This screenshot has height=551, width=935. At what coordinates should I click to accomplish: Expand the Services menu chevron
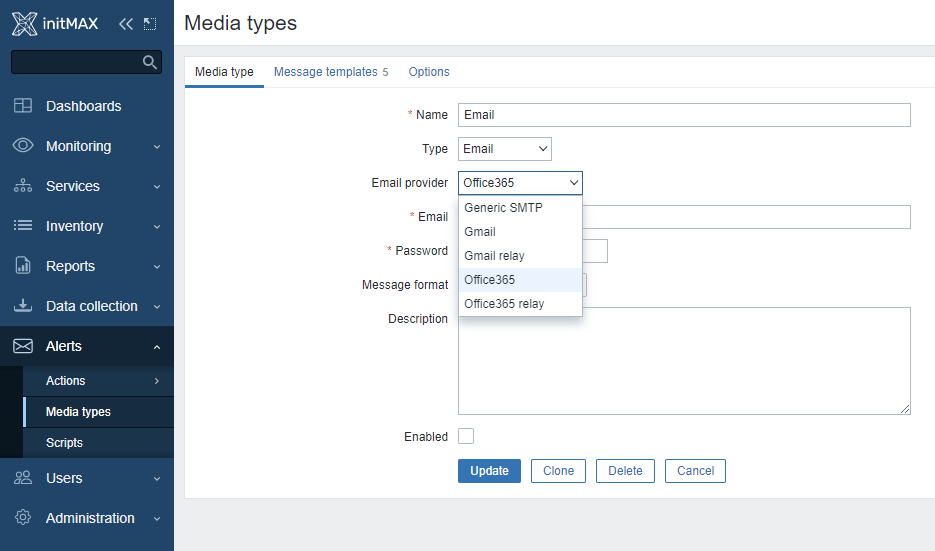[157, 187]
